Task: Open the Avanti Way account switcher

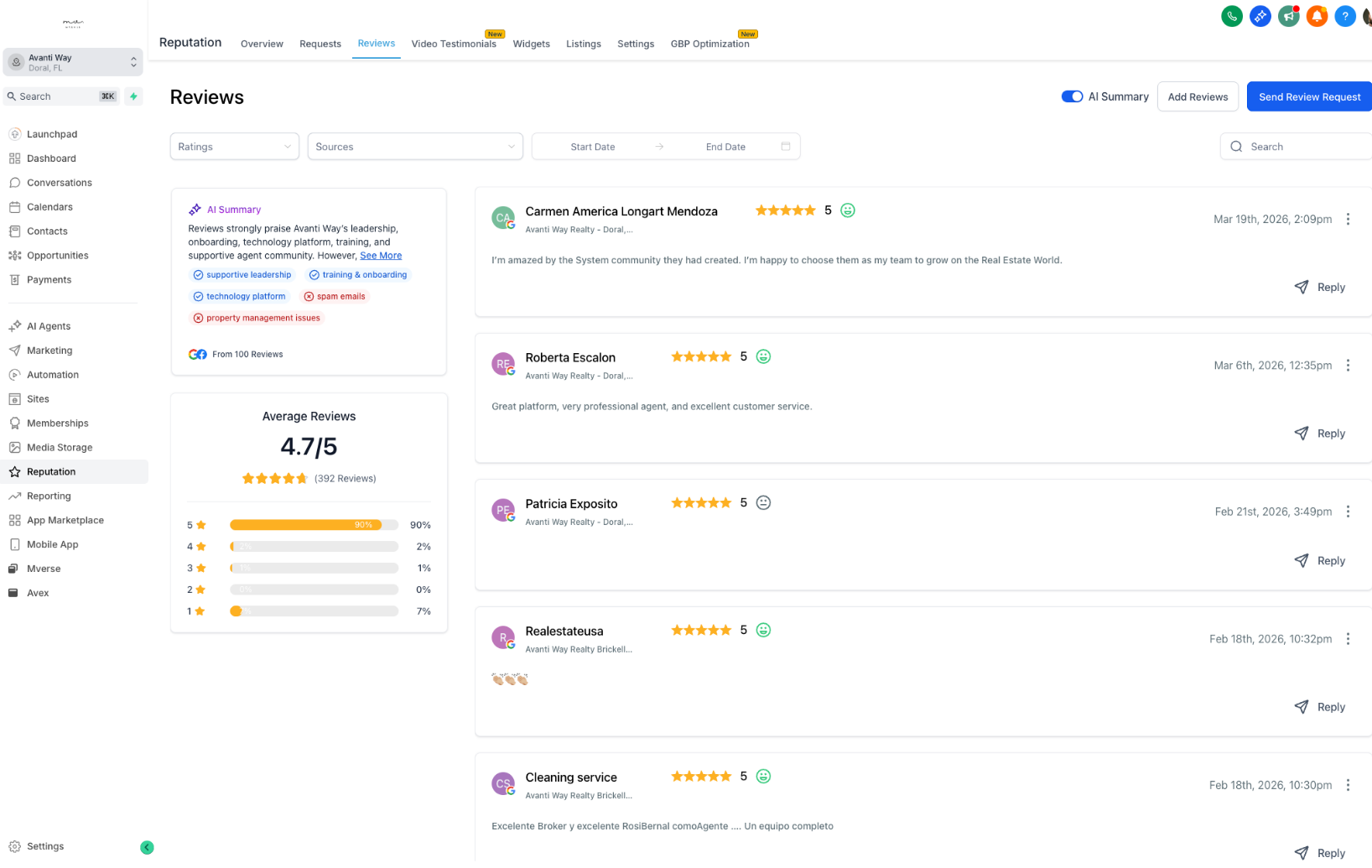Action: pos(73,62)
